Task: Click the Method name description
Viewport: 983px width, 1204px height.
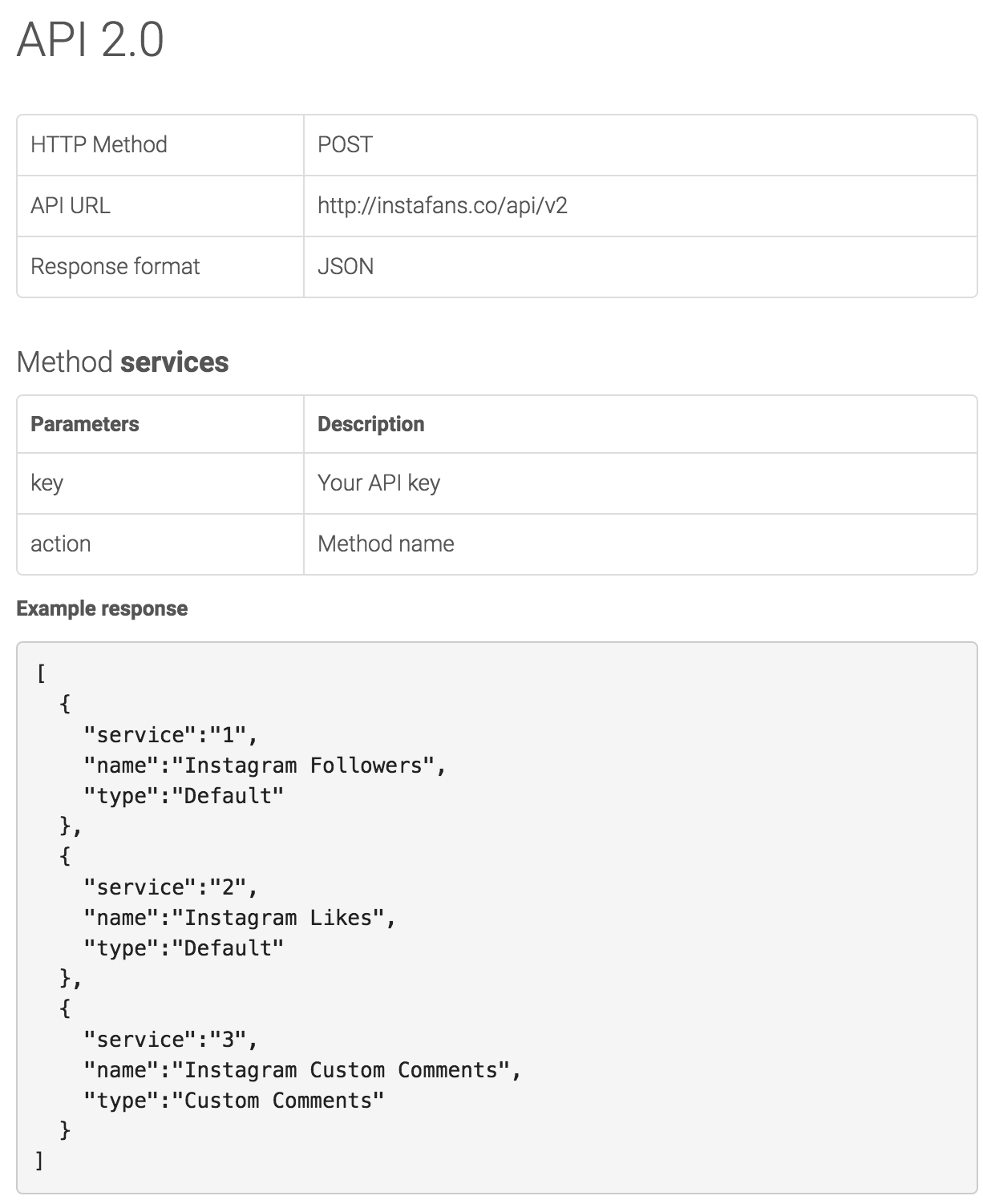Action: [386, 544]
